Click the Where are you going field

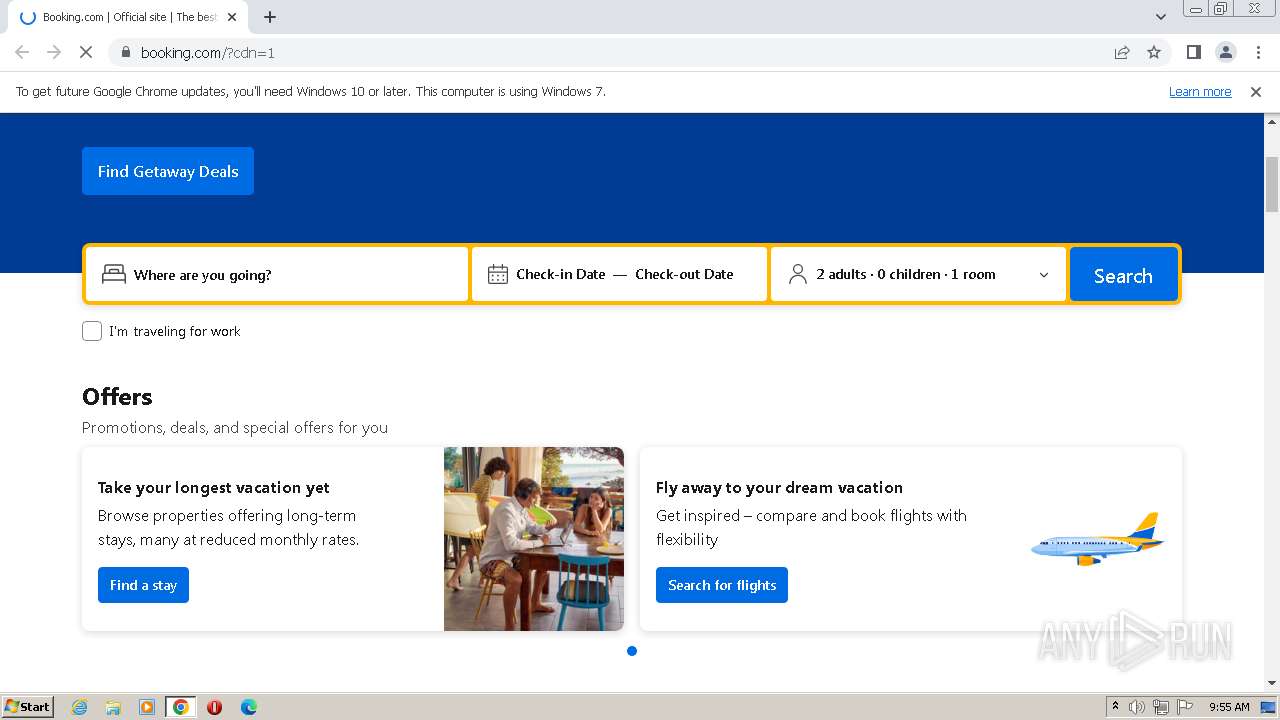(277, 274)
